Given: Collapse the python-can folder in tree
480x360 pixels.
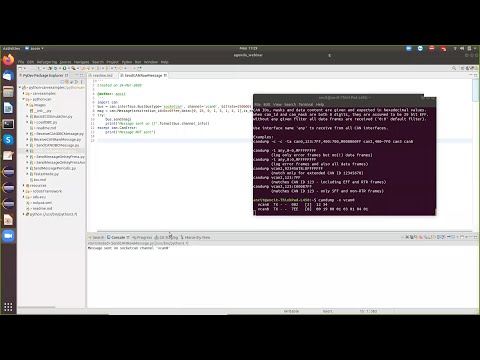Looking at the screenshot, I should [x=24, y=99].
